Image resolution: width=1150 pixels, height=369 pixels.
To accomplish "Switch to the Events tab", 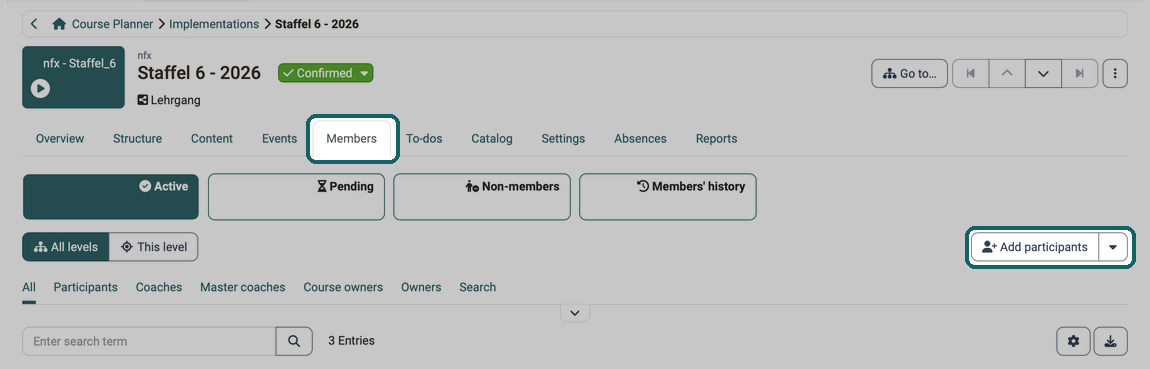I will point(279,139).
